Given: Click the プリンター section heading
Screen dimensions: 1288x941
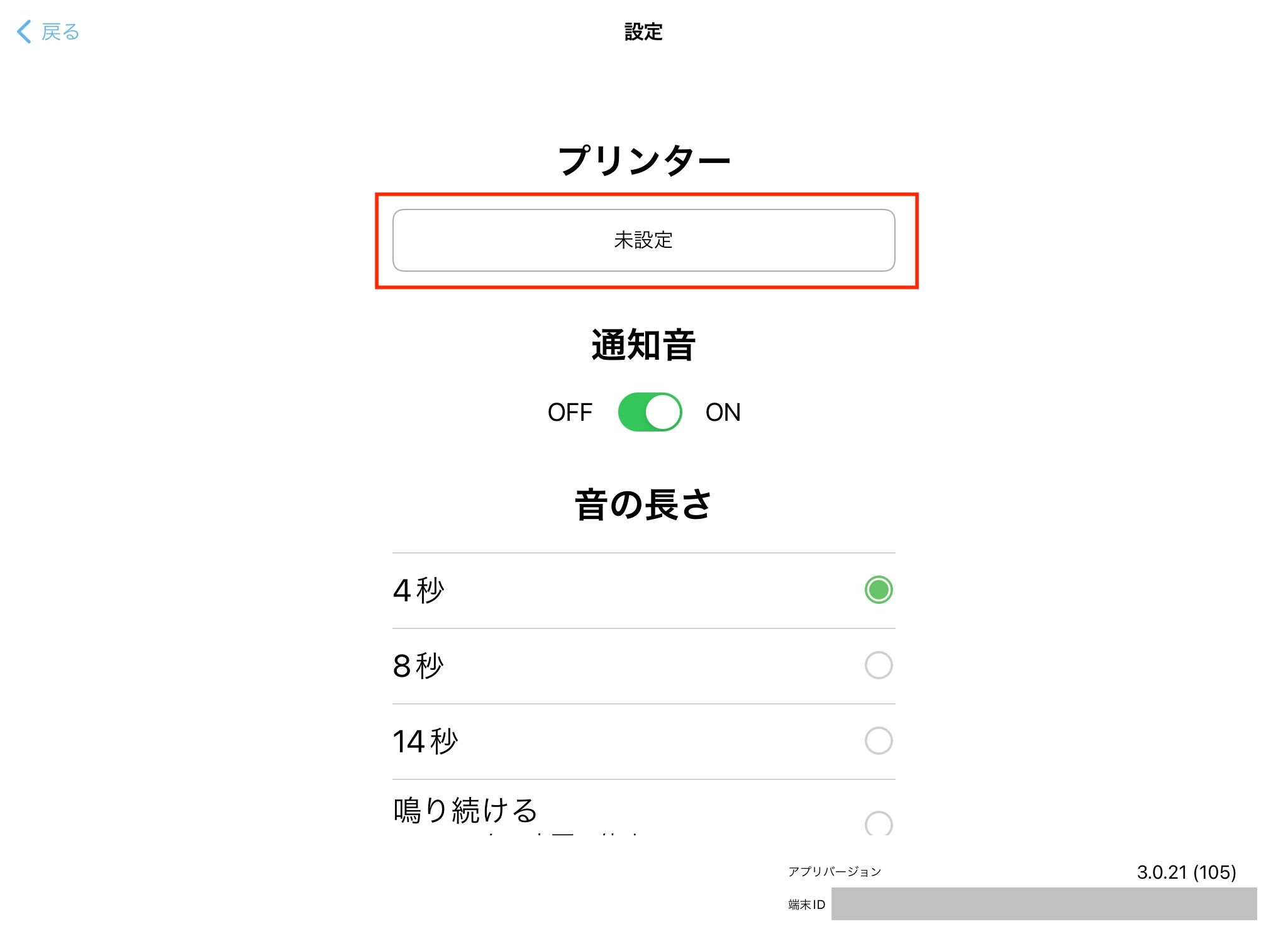Looking at the screenshot, I should coord(643,160).
